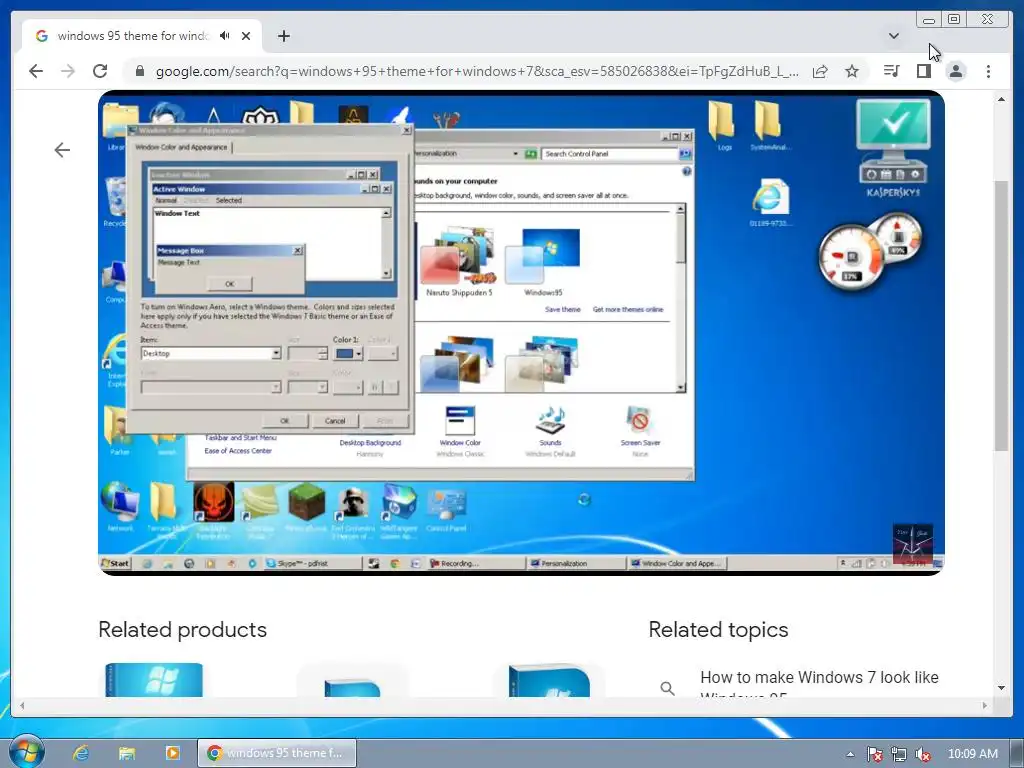Image resolution: width=1024 pixels, height=768 pixels.
Task: Launch Internet Explorer from the taskbar
Action: tap(81, 753)
